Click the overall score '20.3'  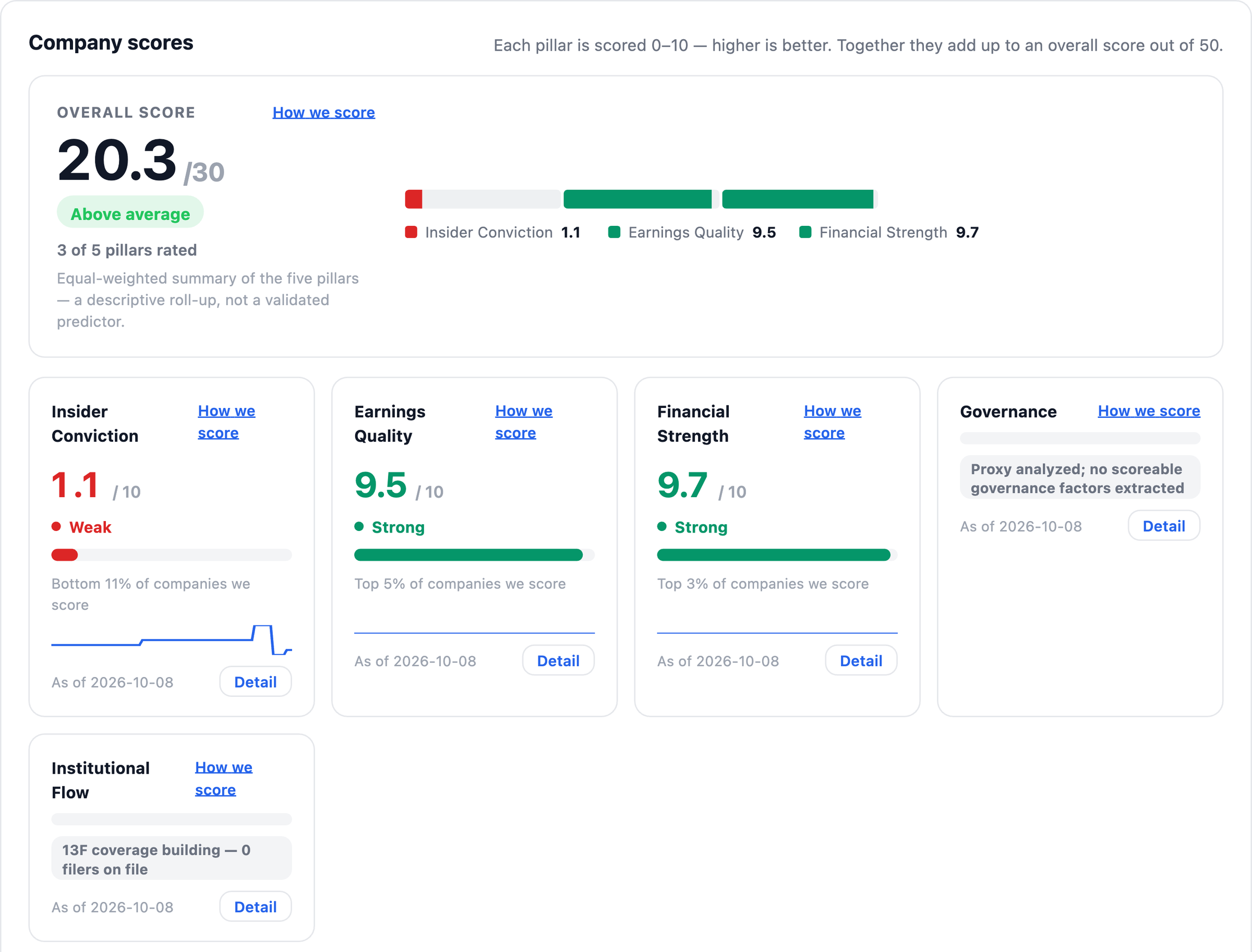pos(117,160)
